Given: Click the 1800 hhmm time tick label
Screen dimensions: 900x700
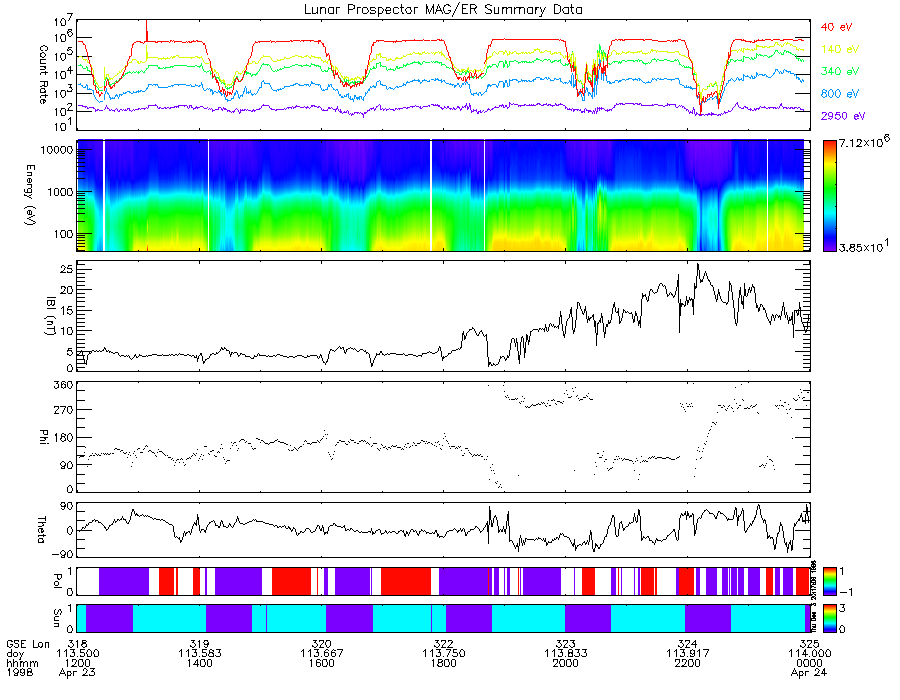Looking at the screenshot, I should (443, 662).
